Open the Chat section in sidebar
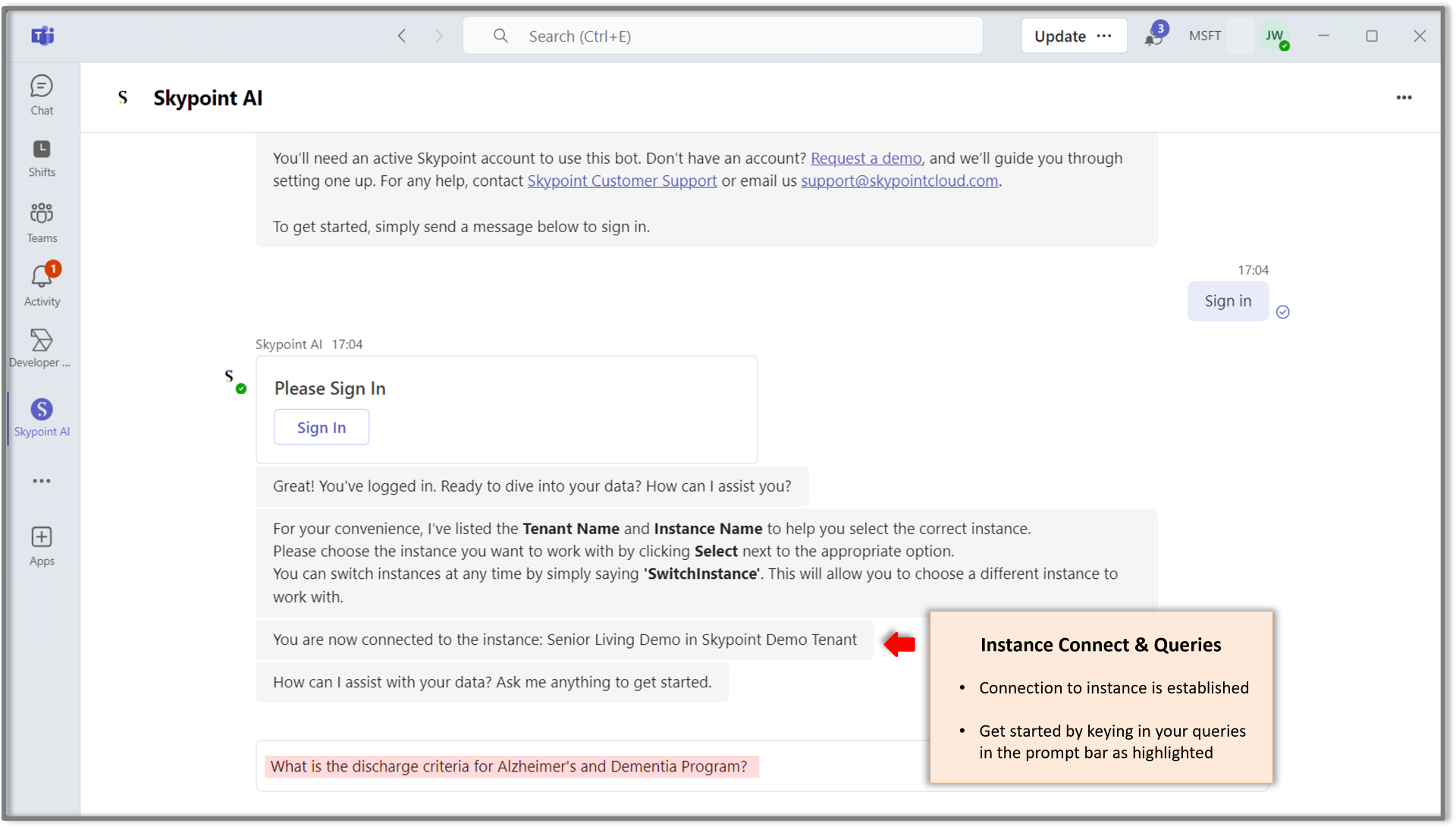1456x827 pixels. click(x=41, y=95)
